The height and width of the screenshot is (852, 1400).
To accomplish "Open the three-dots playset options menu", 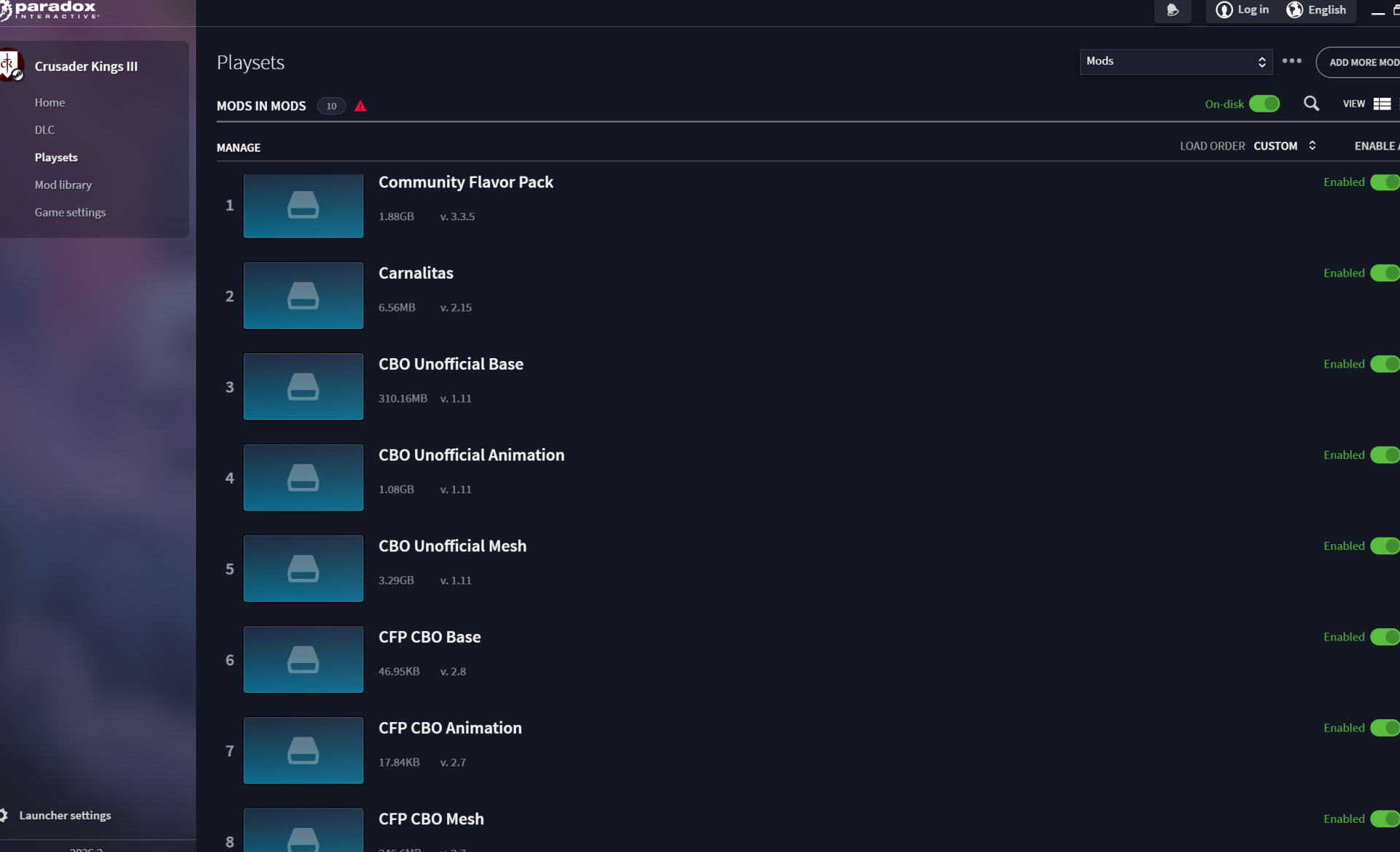I will click(1292, 61).
